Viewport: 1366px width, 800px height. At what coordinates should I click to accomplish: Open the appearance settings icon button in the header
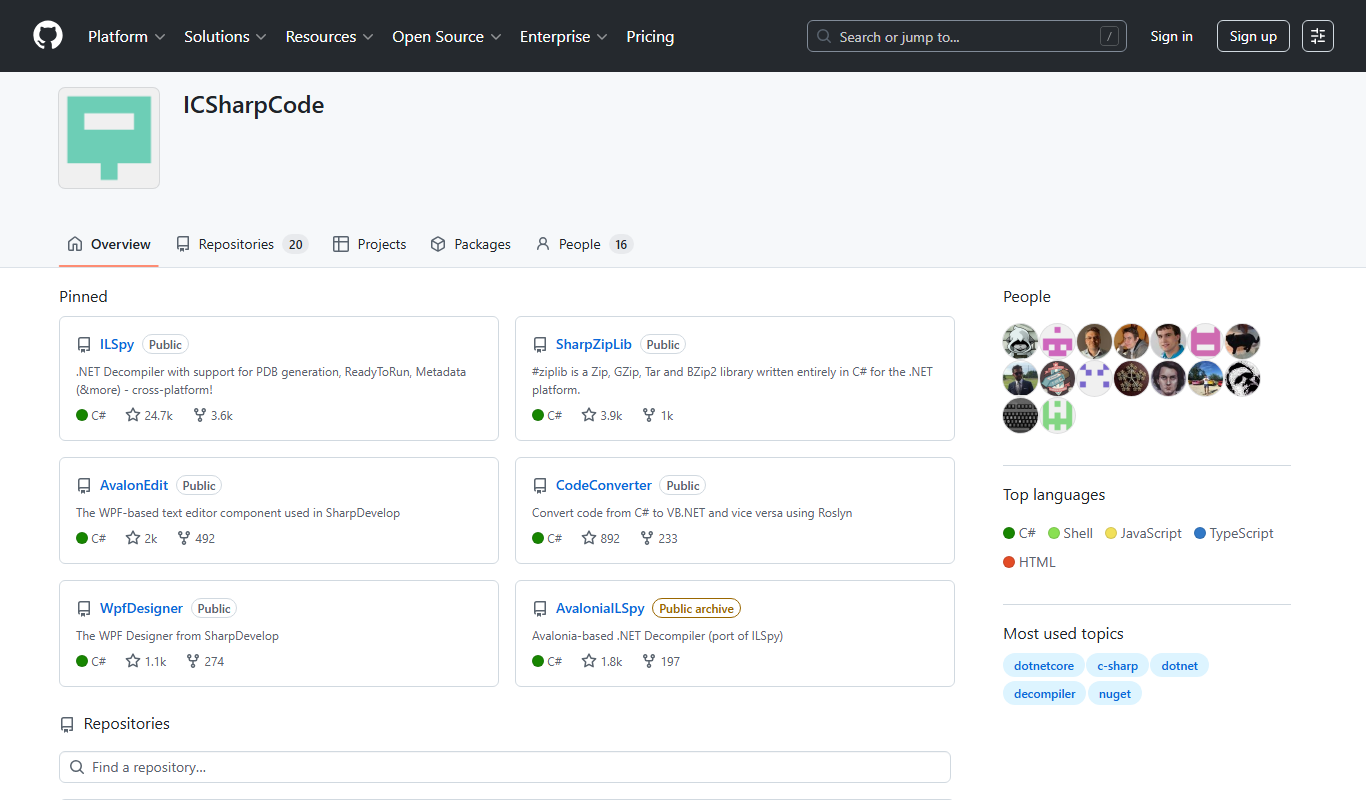click(1318, 36)
